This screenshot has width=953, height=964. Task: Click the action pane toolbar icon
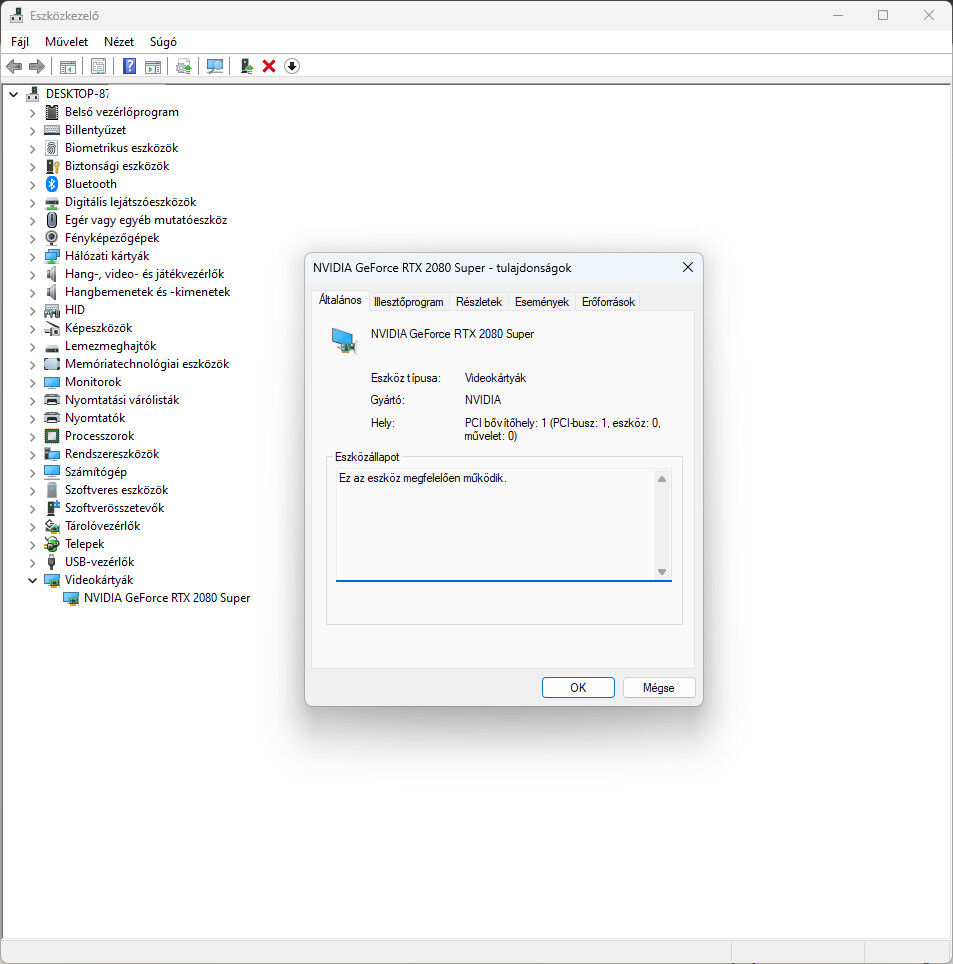click(x=152, y=66)
